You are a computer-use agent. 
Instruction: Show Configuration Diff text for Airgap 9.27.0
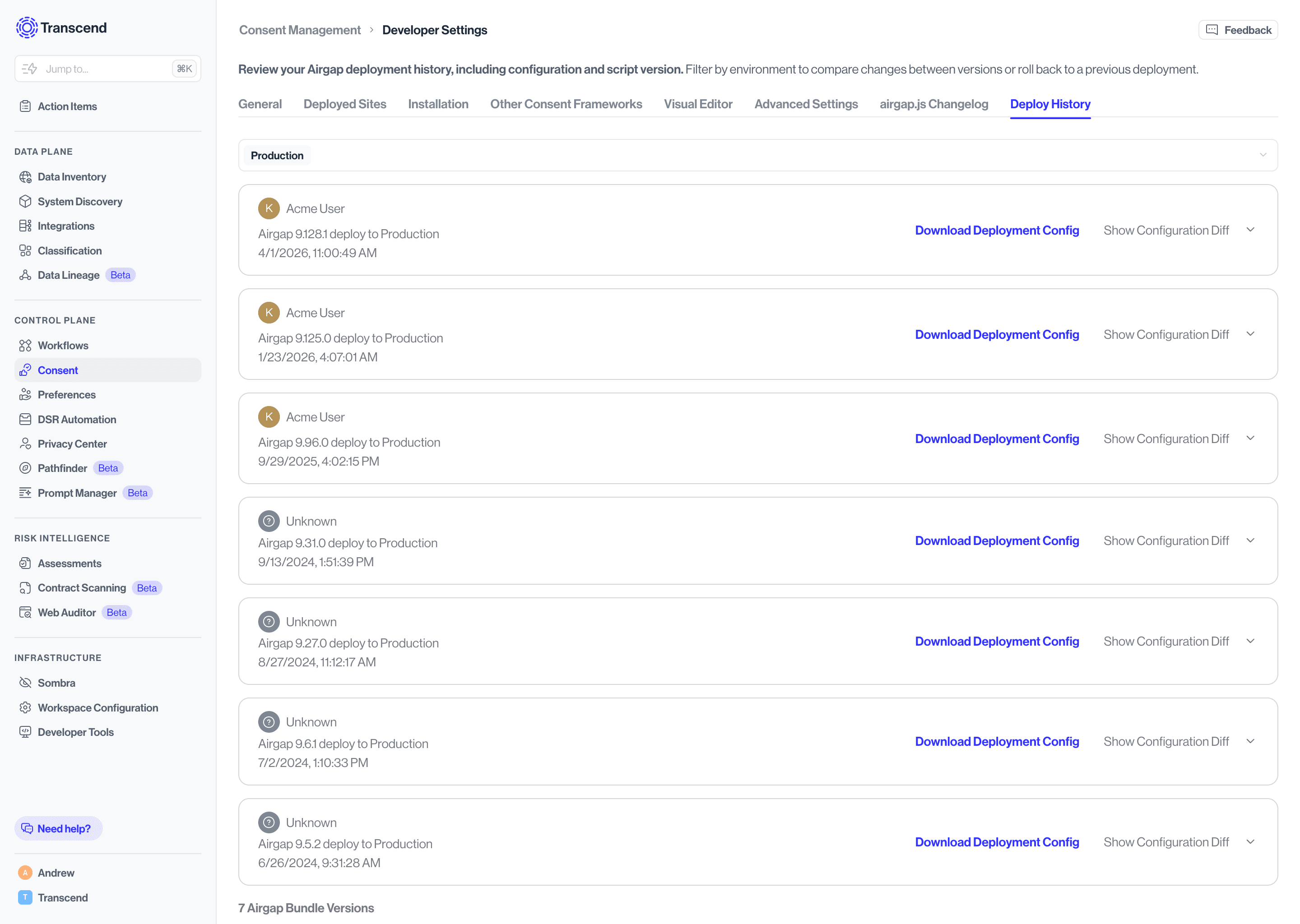(1166, 641)
